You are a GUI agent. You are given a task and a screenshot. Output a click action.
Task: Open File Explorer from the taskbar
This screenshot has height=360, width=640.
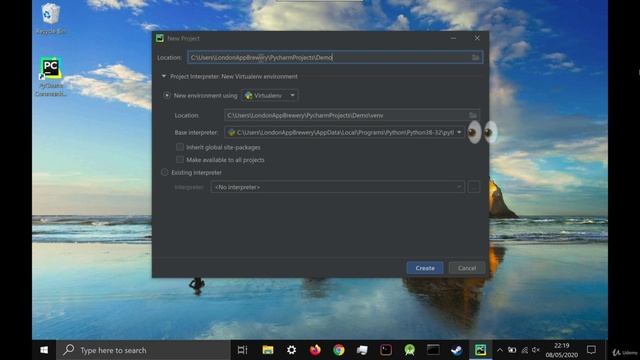(x=268, y=350)
